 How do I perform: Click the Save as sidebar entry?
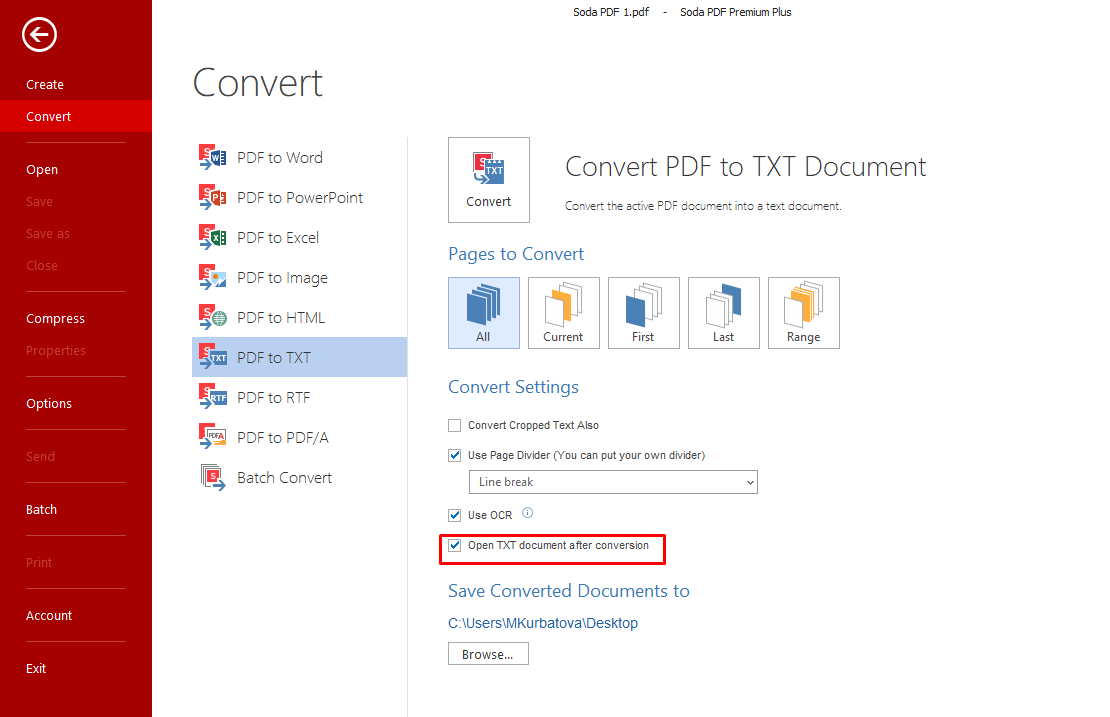tap(47, 234)
